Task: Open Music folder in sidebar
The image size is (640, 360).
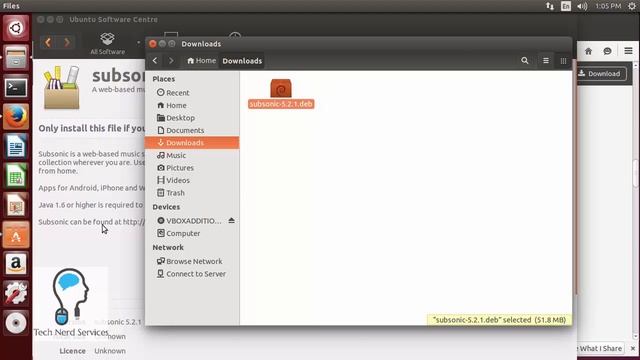Action: (x=192, y=156)
